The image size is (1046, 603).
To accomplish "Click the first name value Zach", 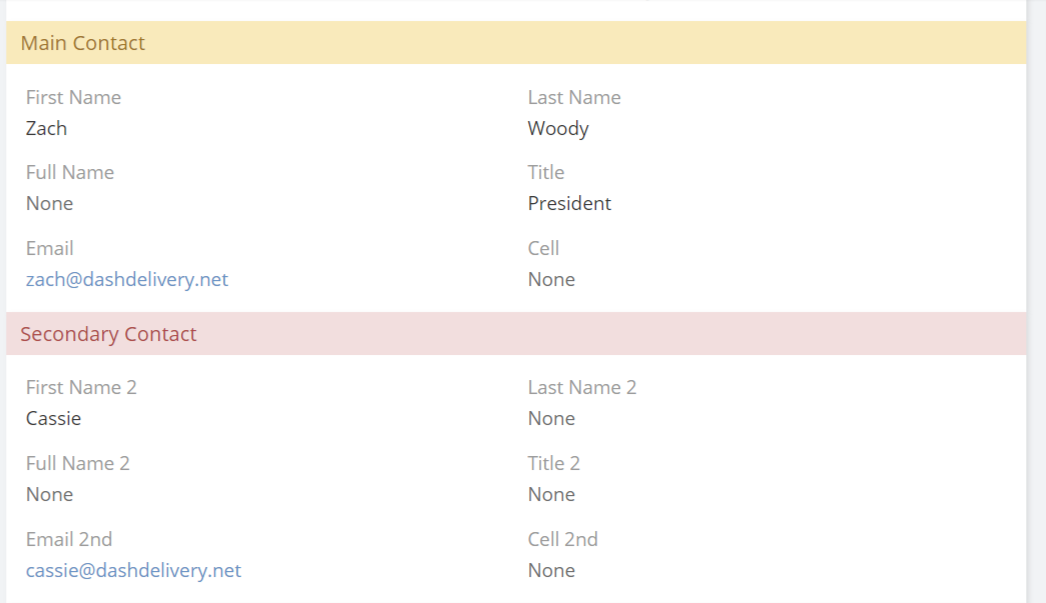I will [x=47, y=129].
